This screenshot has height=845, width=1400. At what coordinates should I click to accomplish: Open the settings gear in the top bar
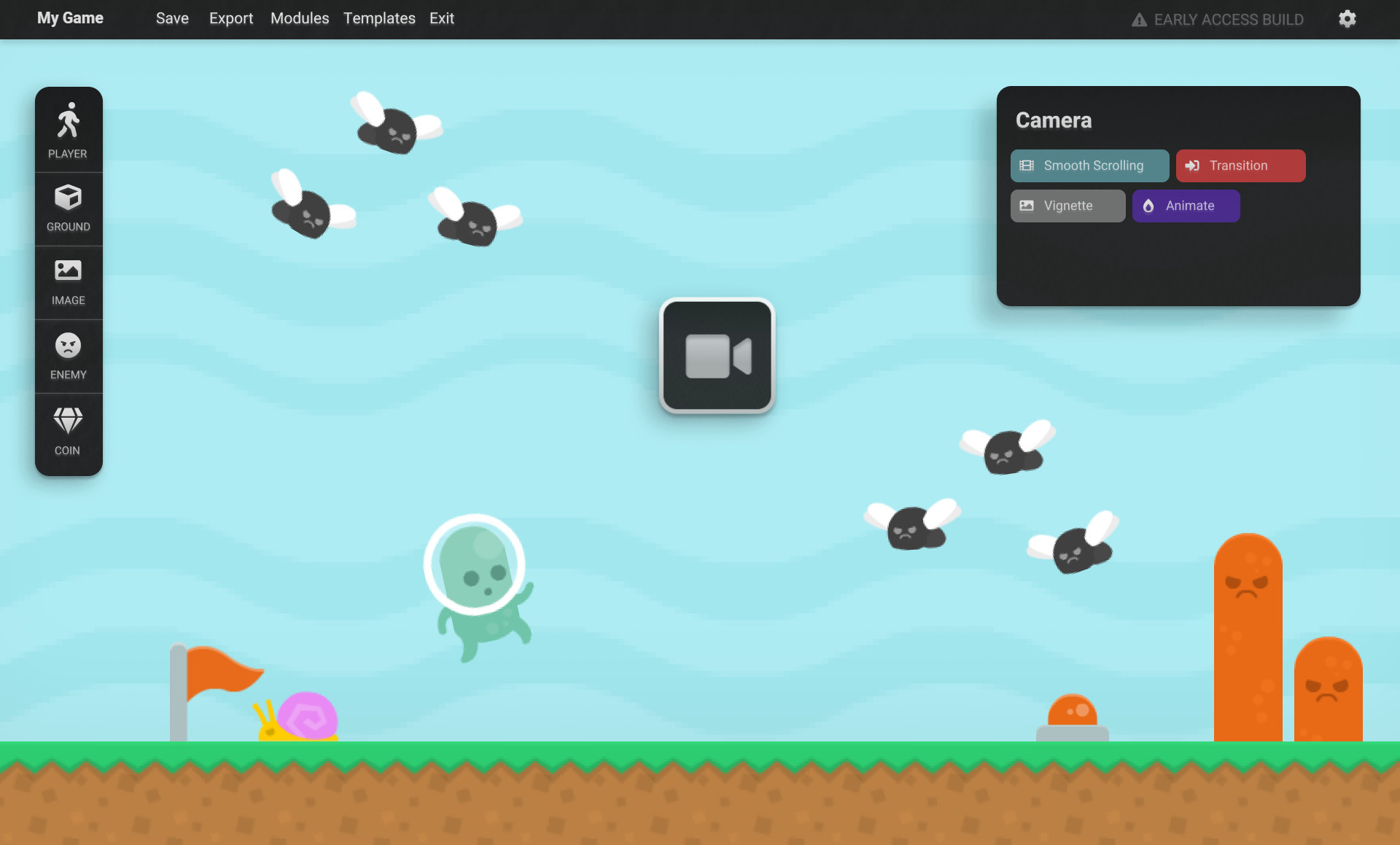[x=1347, y=19]
